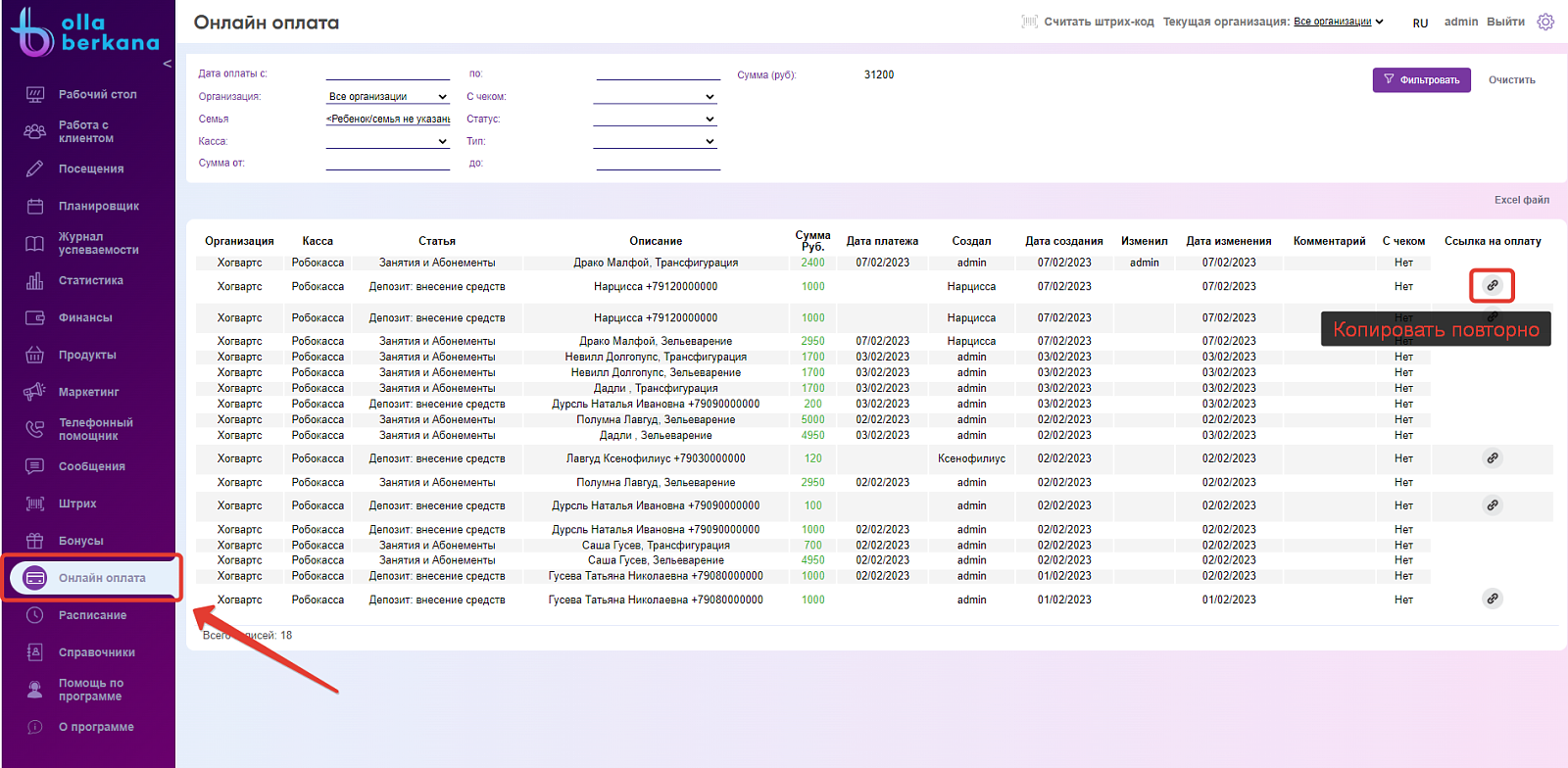Click the Фильтровать button

[x=1421, y=80]
